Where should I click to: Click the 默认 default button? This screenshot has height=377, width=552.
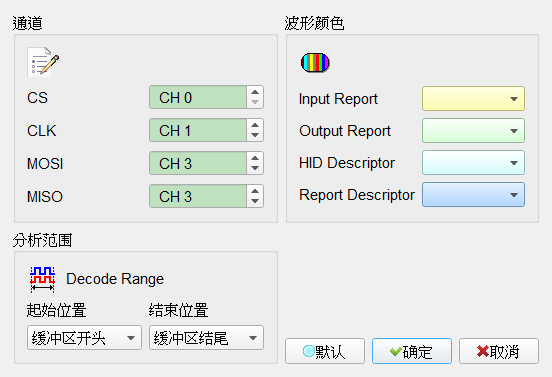pos(325,351)
